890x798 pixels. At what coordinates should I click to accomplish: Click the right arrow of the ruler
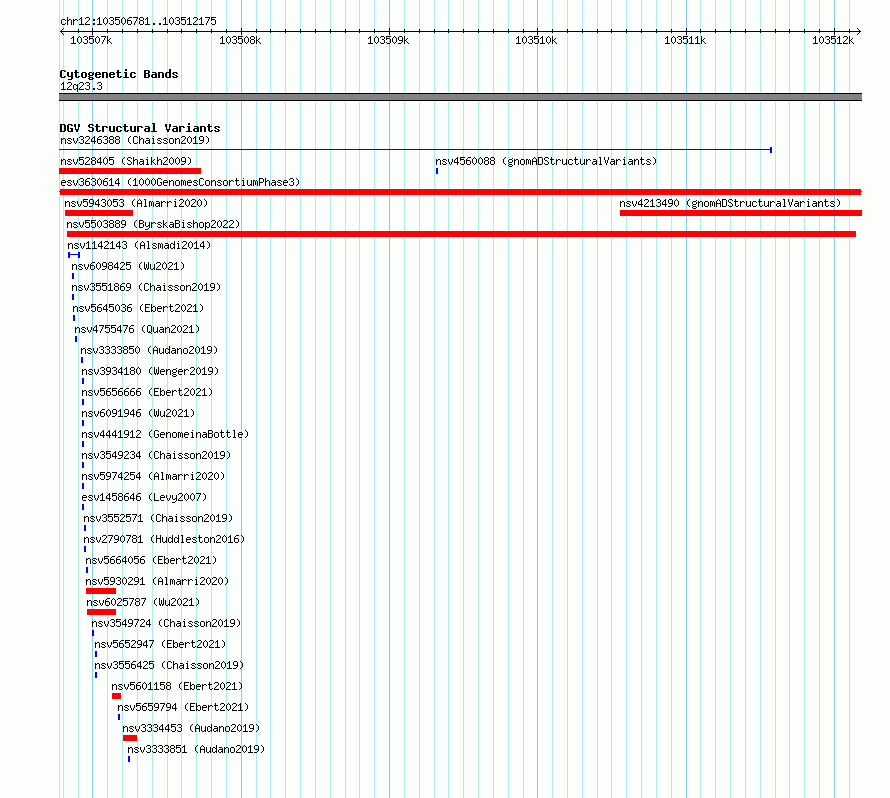859,32
